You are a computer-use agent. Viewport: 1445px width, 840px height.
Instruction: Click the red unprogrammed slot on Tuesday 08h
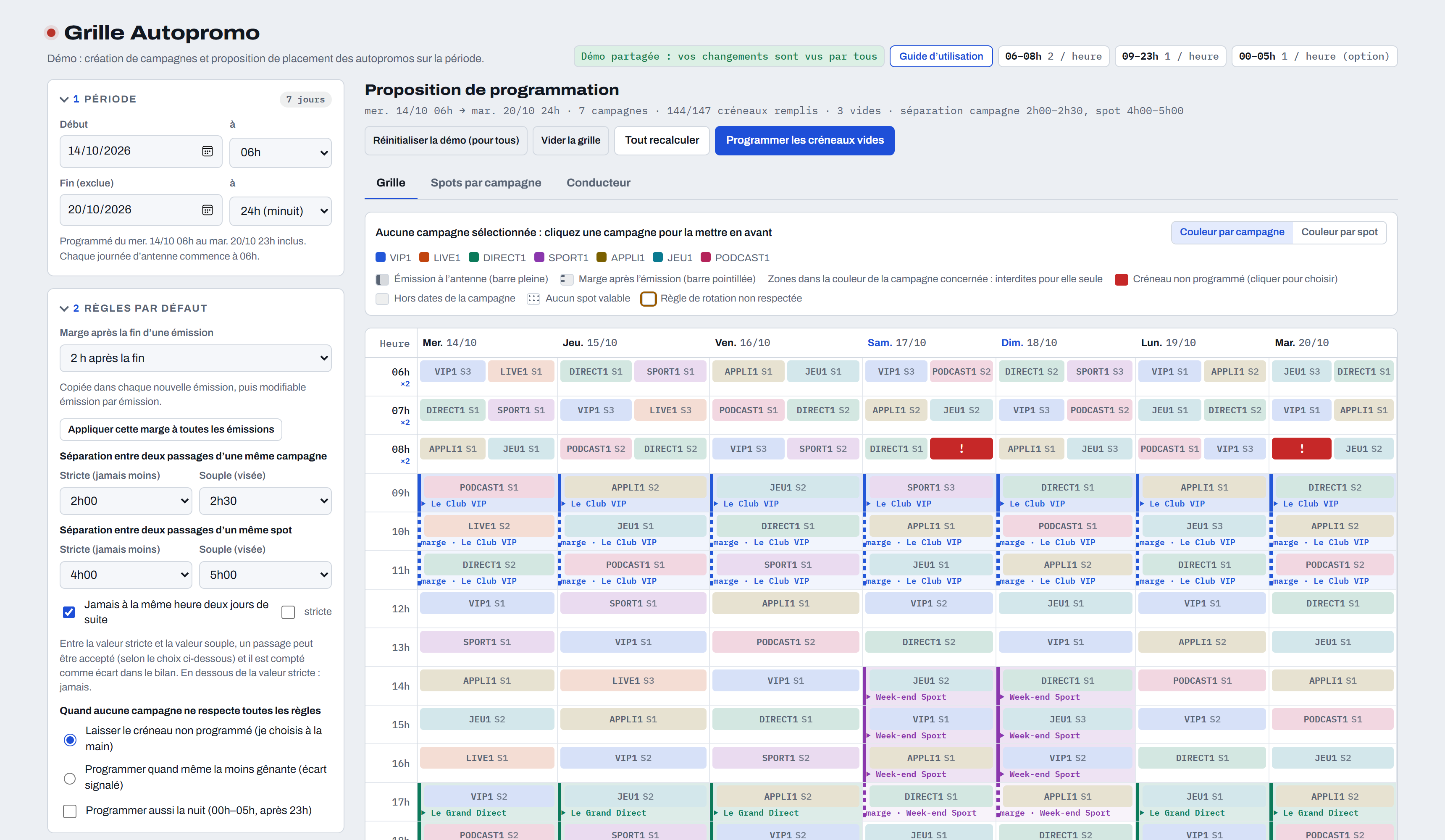1301,449
